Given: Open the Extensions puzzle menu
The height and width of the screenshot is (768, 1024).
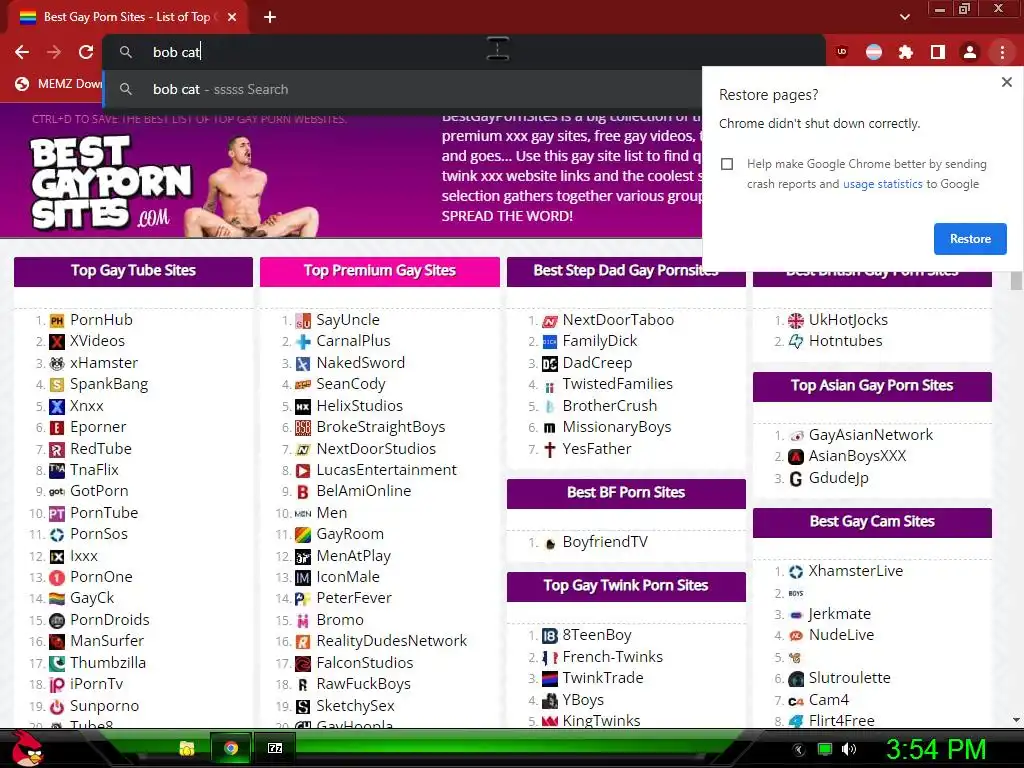Looking at the screenshot, I should click(906, 52).
